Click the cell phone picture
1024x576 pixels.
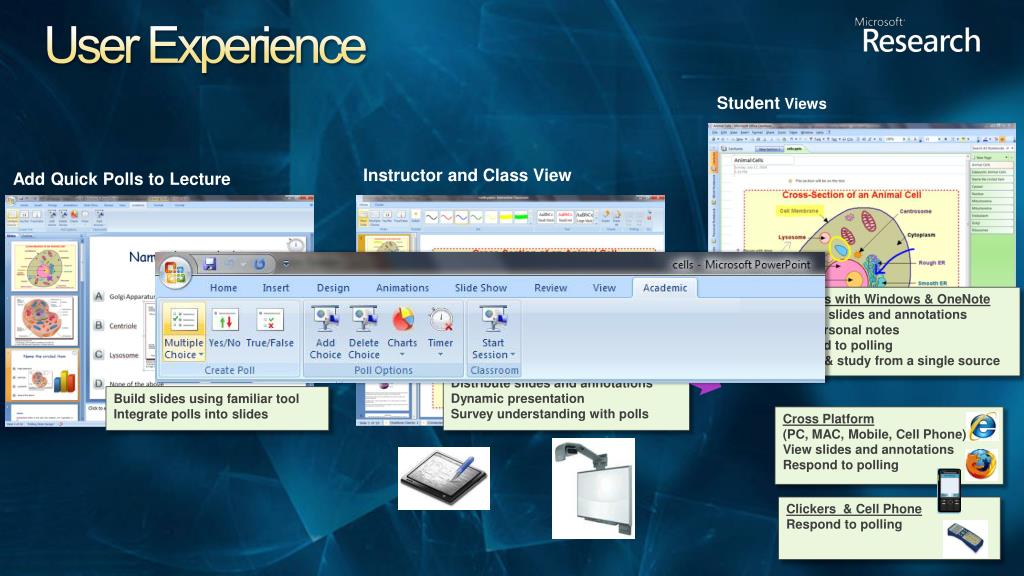tap(949, 490)
